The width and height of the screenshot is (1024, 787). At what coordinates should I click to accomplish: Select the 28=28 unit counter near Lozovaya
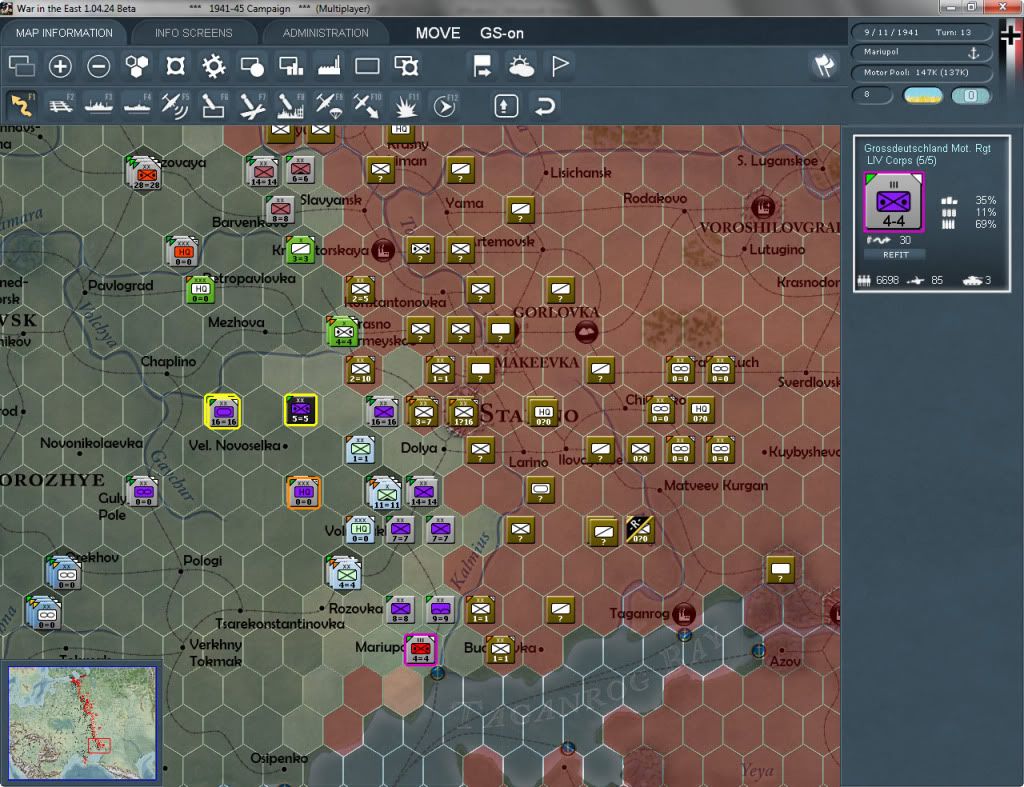[145, 174]
